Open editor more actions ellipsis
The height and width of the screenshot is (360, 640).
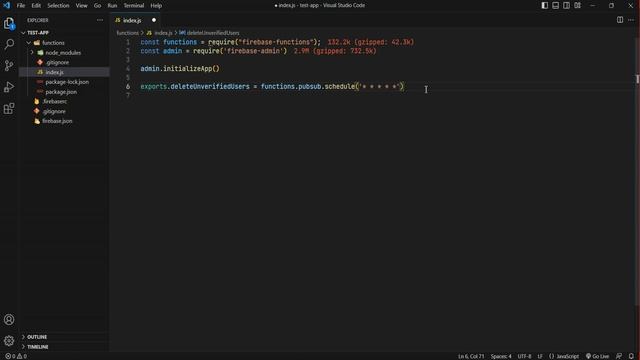pyautogui.click(x=631, y=20)
